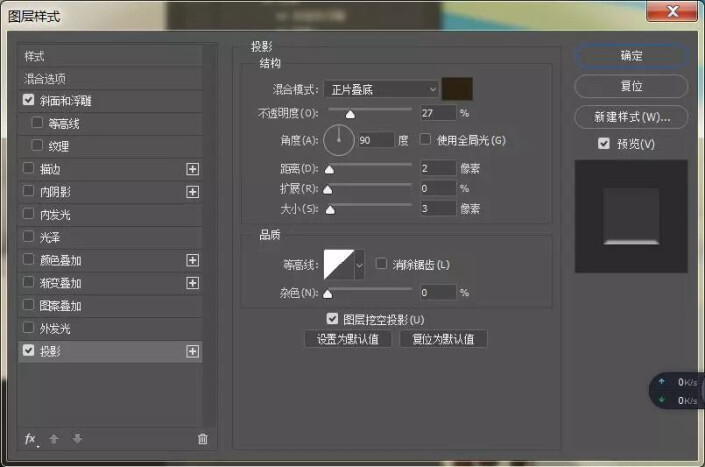The width and height of the screenshot is (705, 467).
Task: Delete effect with the trash icon
Action: (x=203, y=438)
